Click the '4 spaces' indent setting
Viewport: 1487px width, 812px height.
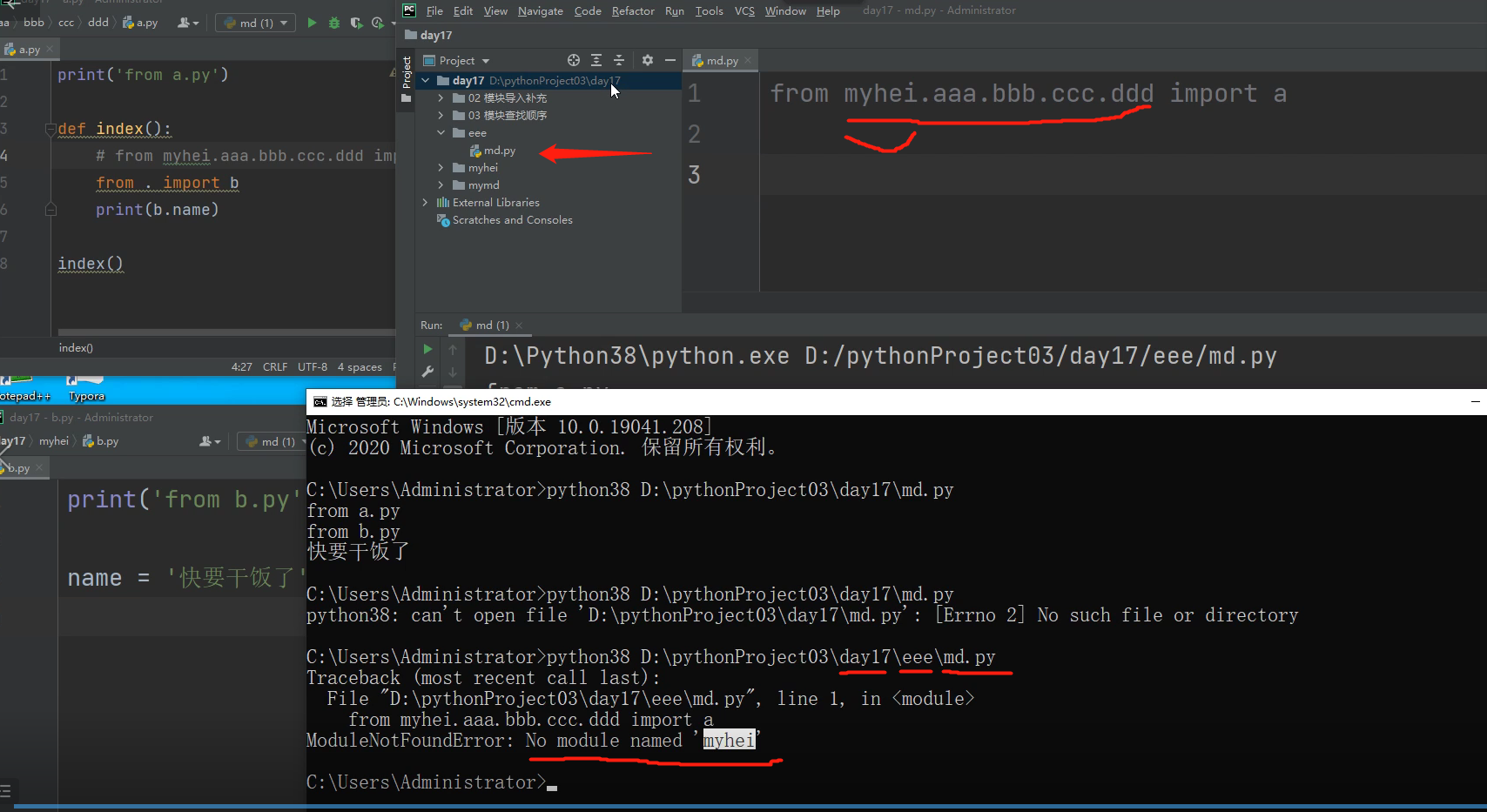360,367
